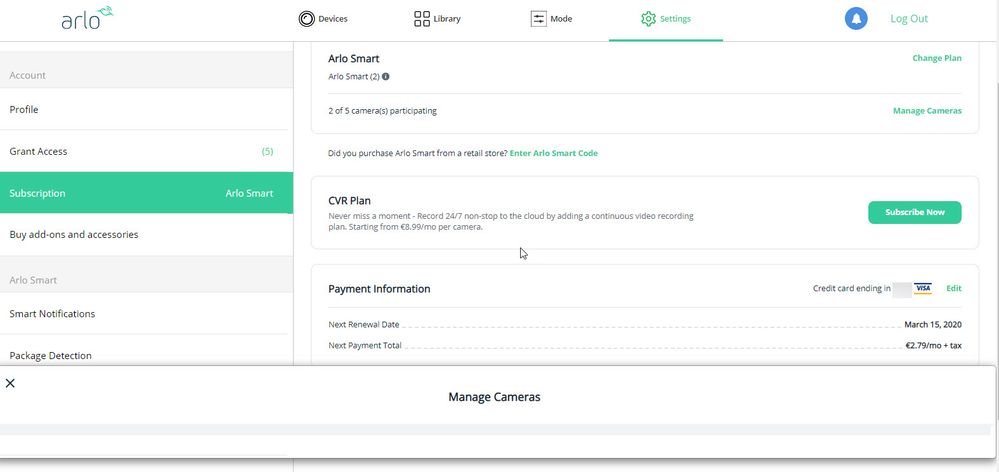
Task: Click the Manage Cameras dialog title
Action: click(494, 397)
